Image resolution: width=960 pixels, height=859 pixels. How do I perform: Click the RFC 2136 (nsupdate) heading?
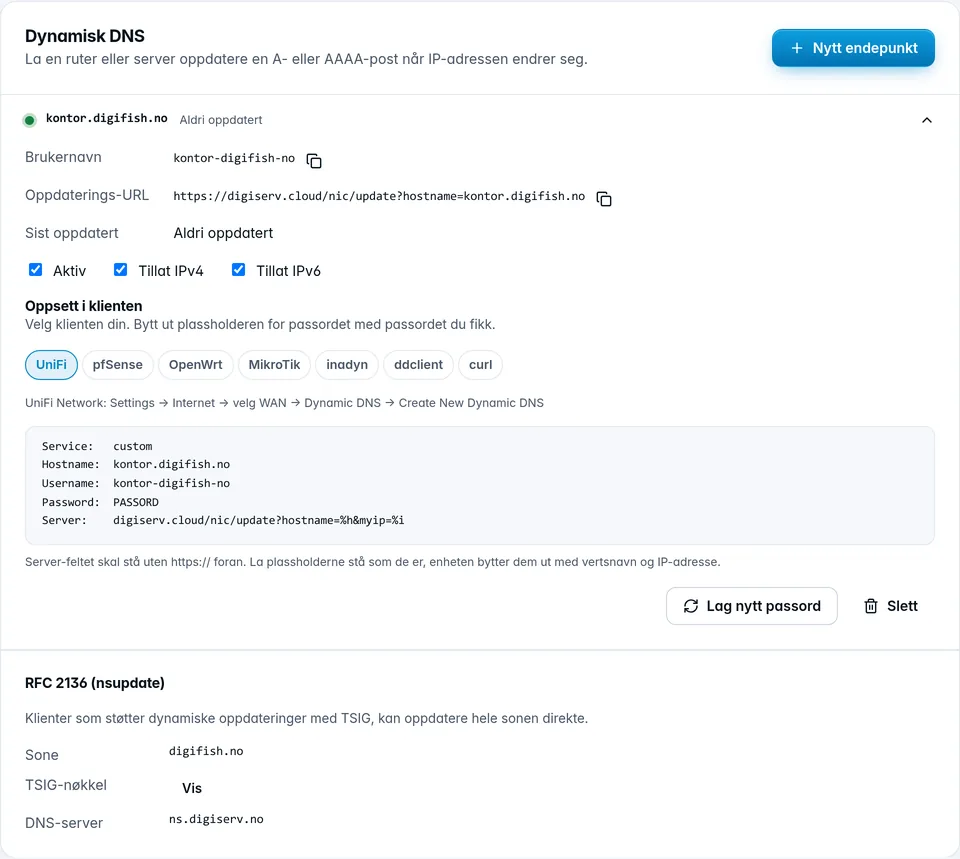[x=95, y=683]
